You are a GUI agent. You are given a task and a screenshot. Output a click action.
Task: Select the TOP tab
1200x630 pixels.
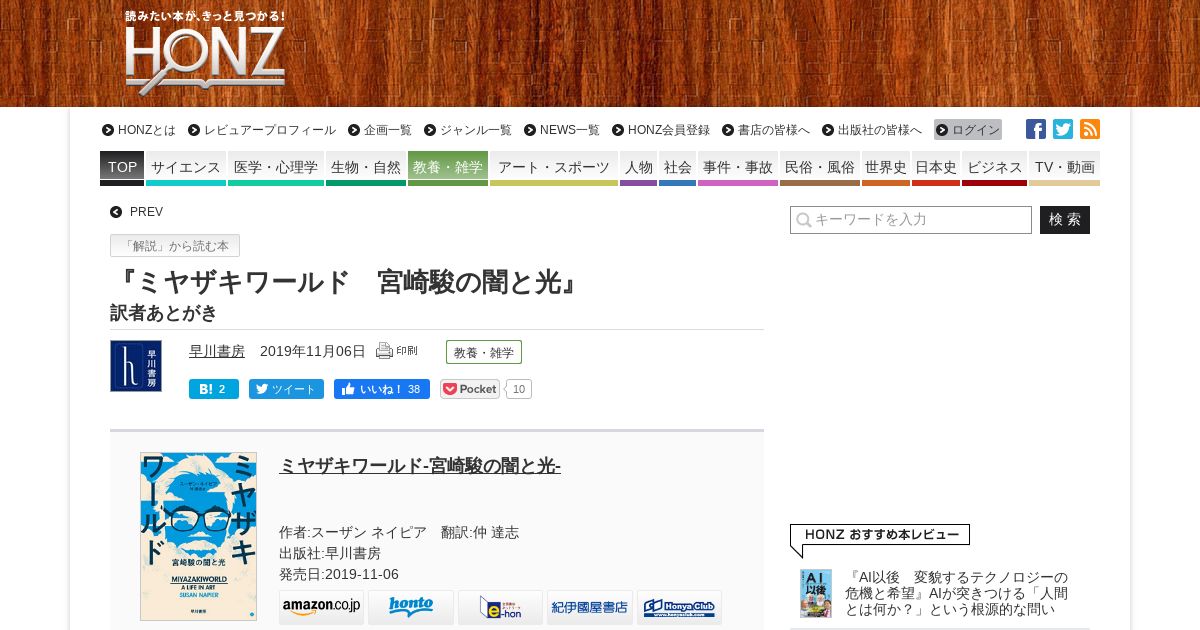tap(122, 168)
